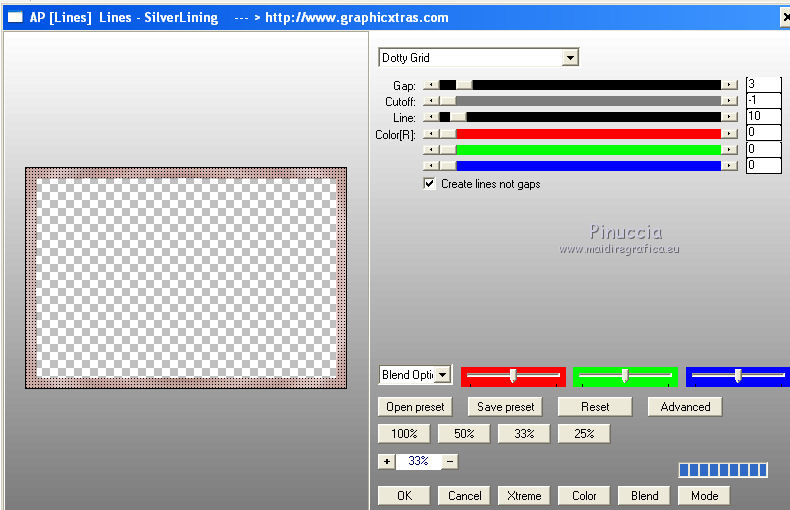Viewport: 790px width, 510px height.
Task: Open the Blend Options dropdown
Action: [442, 375]
